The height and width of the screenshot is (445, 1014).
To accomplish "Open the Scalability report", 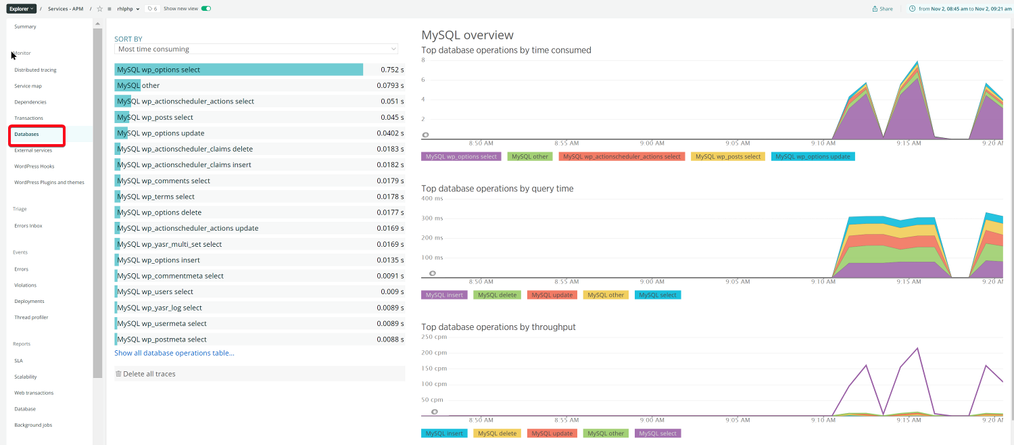I will click(25, 377).
